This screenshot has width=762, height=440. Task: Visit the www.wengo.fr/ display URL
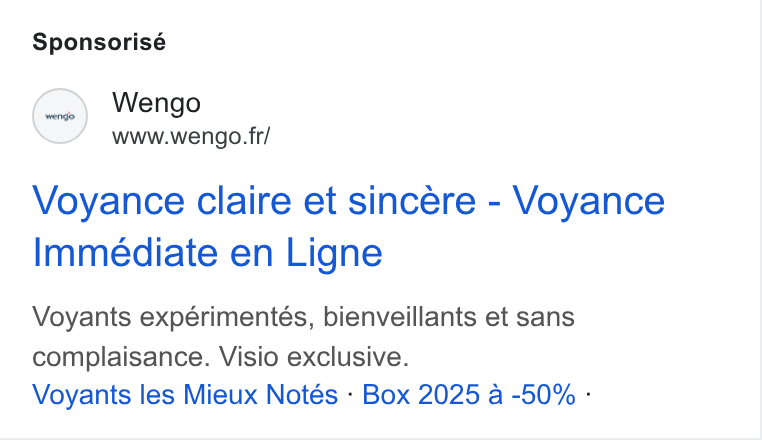pos(191,136)
